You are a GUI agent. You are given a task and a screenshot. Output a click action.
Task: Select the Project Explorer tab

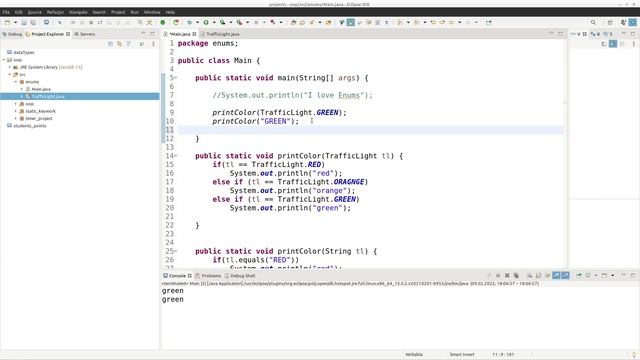pos(47,34)
